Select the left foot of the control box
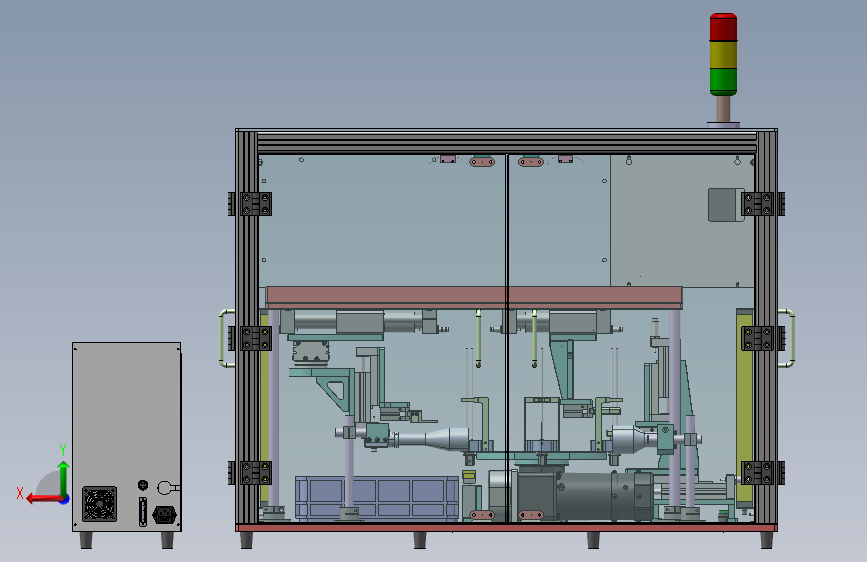Viewport: 867px width, 562px height. [x=86, y=540]
